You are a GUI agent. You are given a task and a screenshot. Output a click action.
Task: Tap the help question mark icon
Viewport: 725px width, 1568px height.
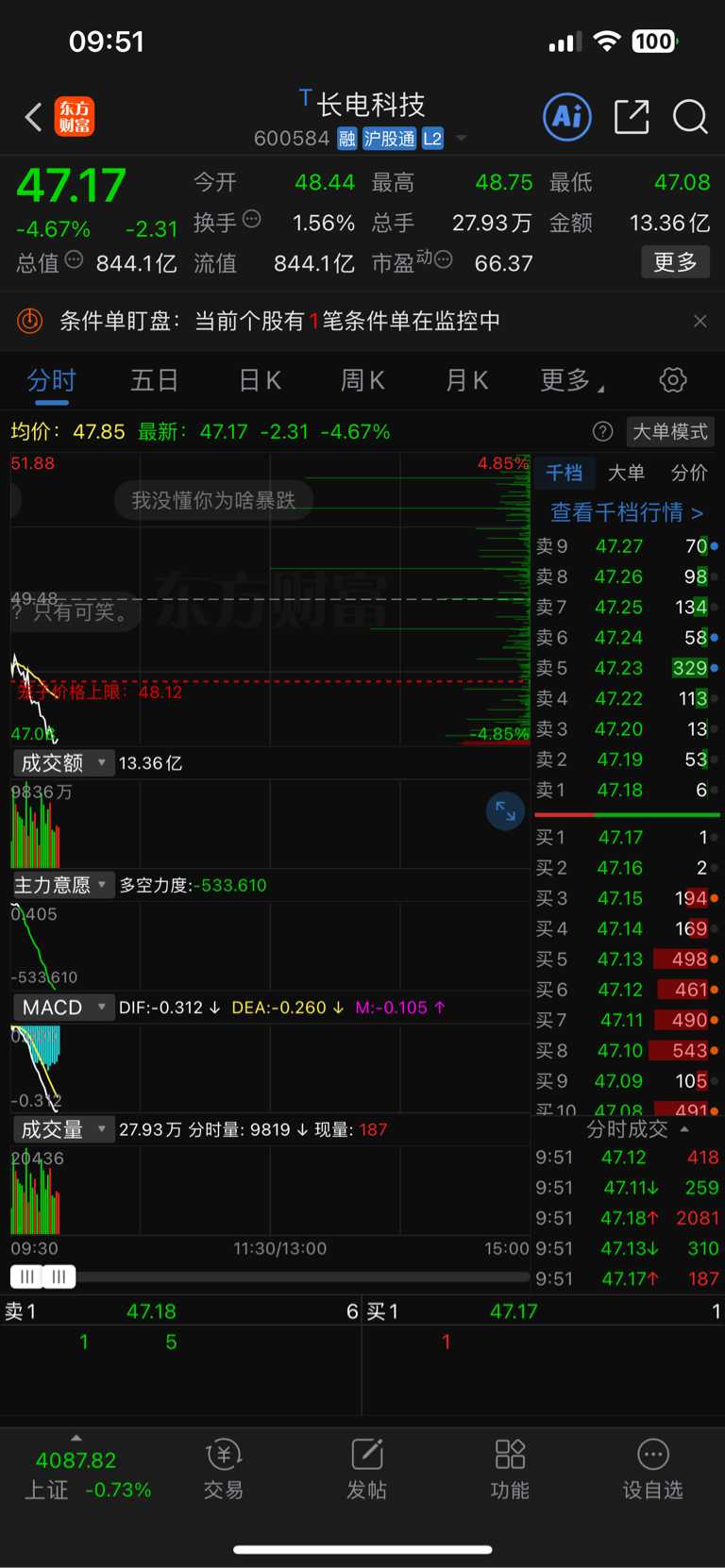coord(602,431)
